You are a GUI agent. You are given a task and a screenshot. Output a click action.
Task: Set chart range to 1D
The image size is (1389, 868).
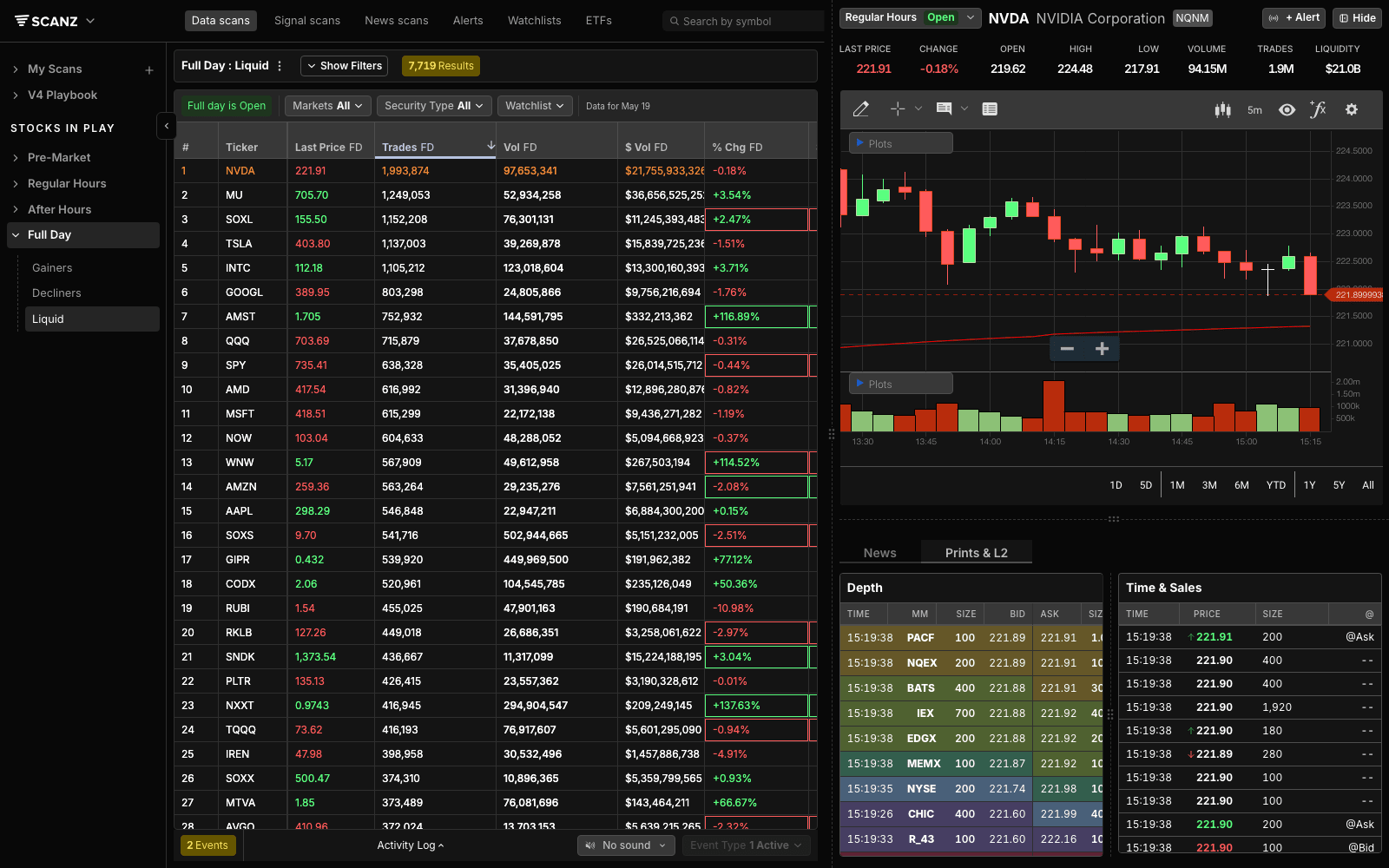1116,485
